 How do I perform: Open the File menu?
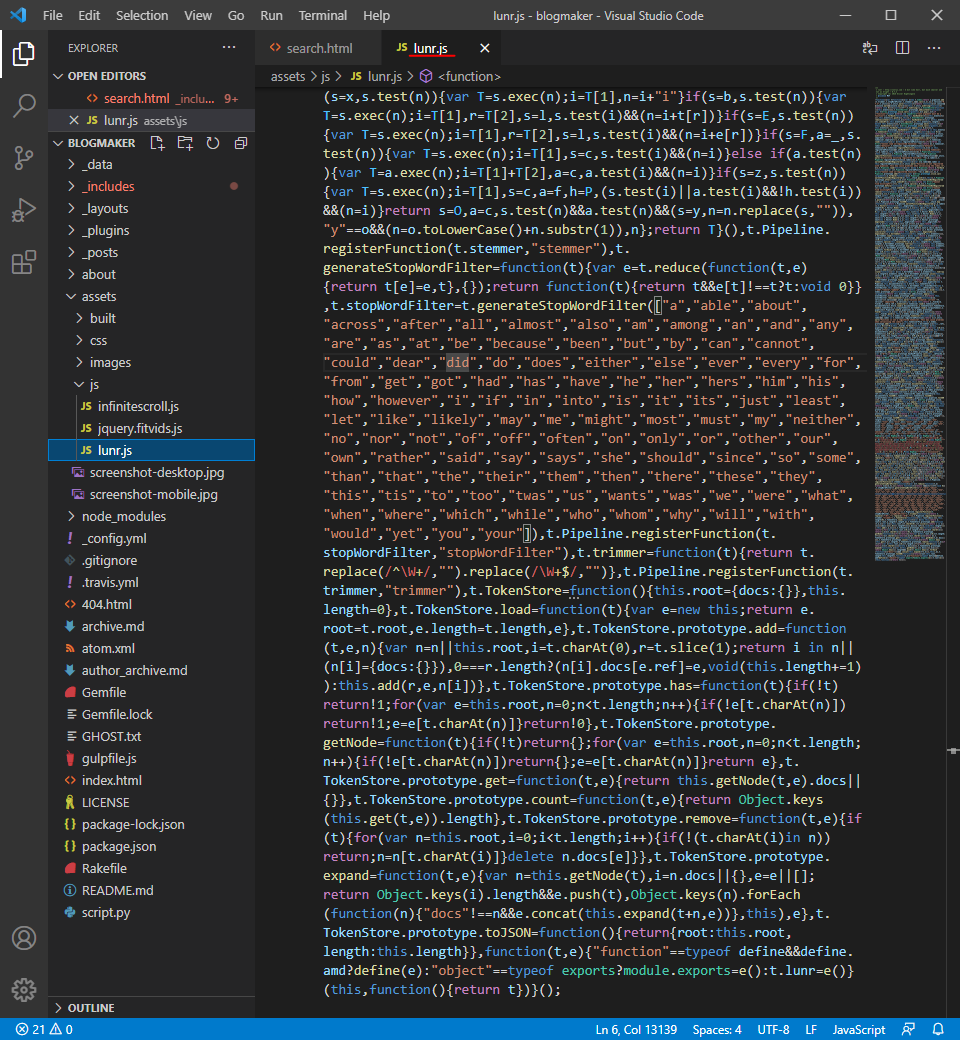52,15
